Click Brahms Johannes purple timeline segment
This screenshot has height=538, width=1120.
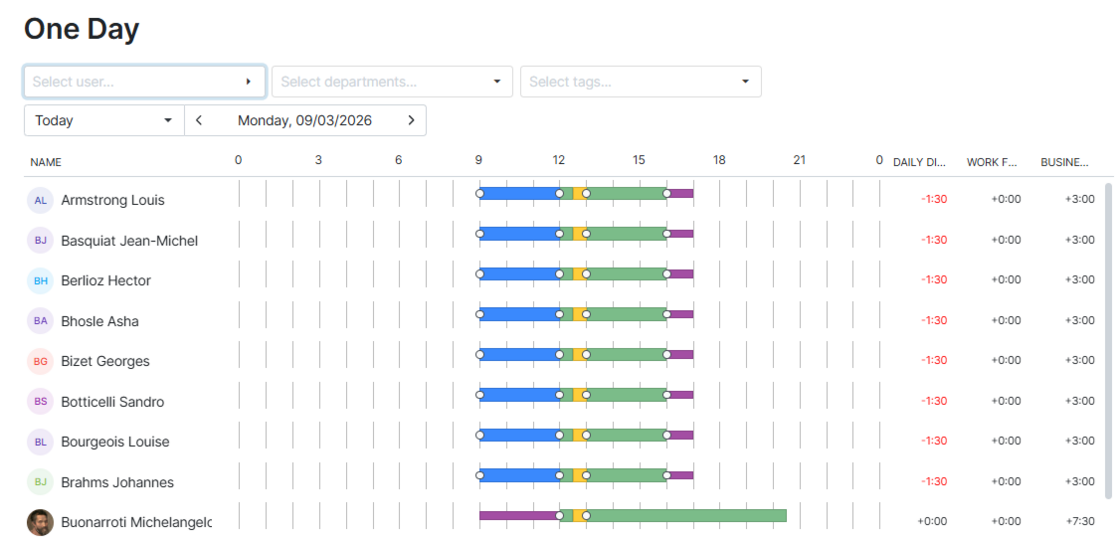680,475
